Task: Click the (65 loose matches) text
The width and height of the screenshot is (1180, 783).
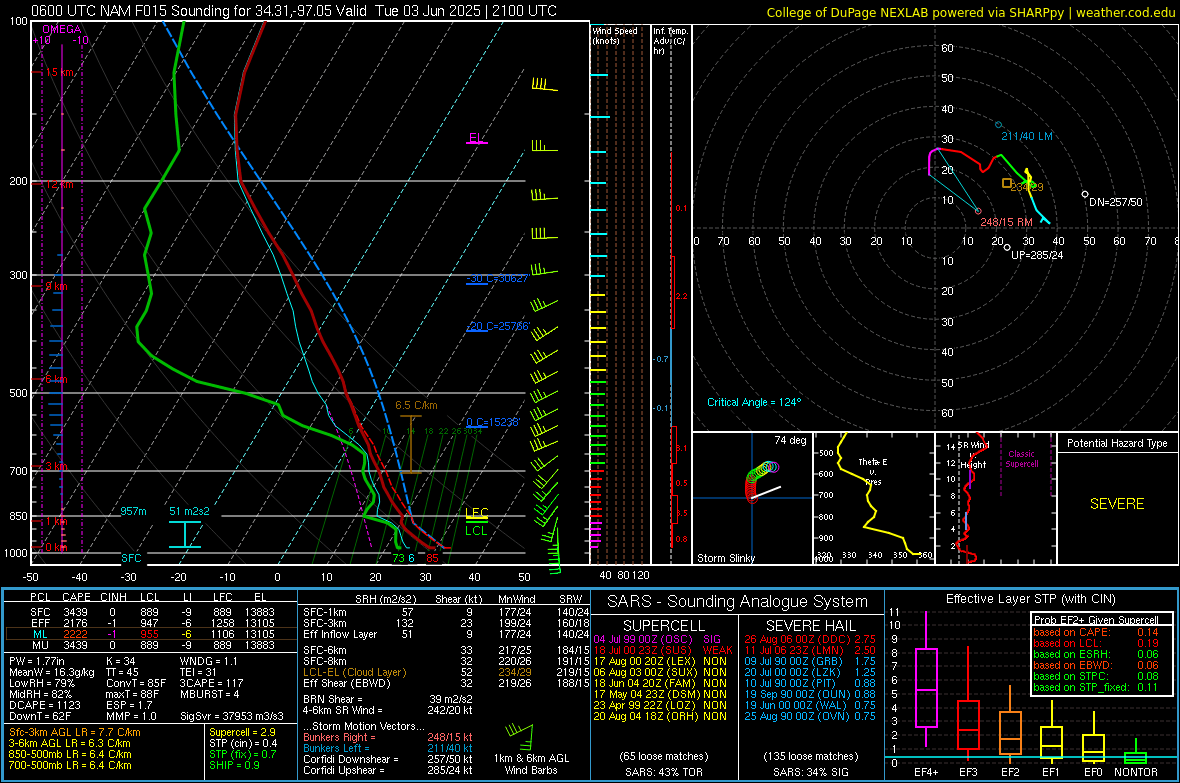Action: click(x=664, y=756)
